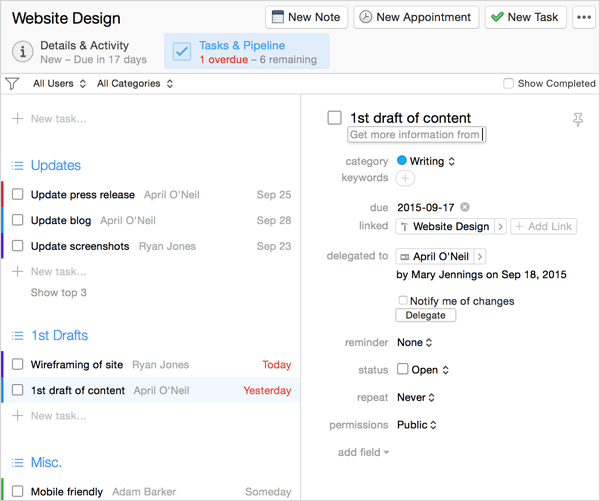Image resolution: width=600 pixels, height=501 pixels.
Task: Click the top New task... field
Action: click(x=59, y=119)
